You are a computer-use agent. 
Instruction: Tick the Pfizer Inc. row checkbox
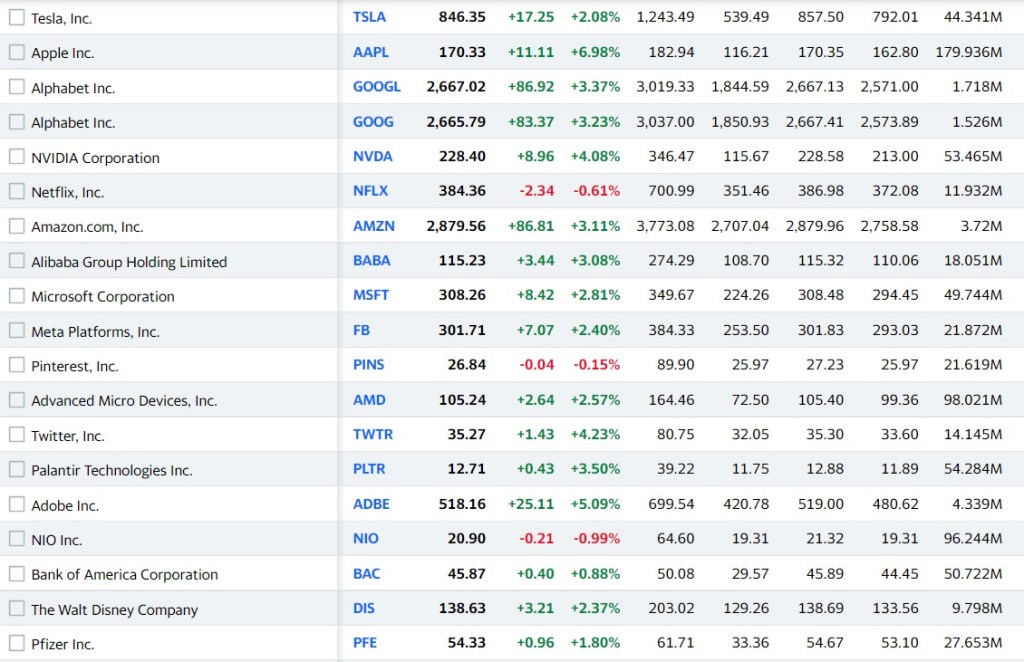pyautogui.click(x=16, y=643)
